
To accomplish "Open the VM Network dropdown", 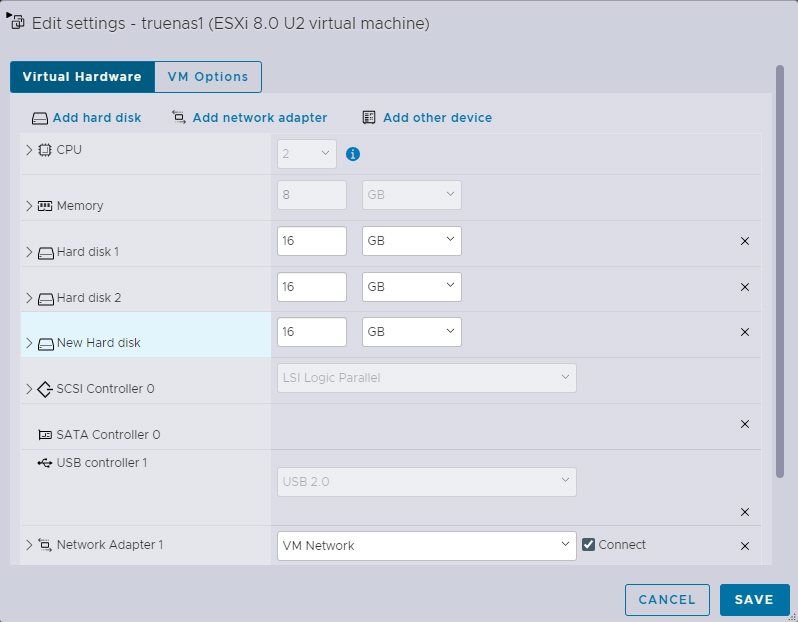I will [x=426, y=546].
